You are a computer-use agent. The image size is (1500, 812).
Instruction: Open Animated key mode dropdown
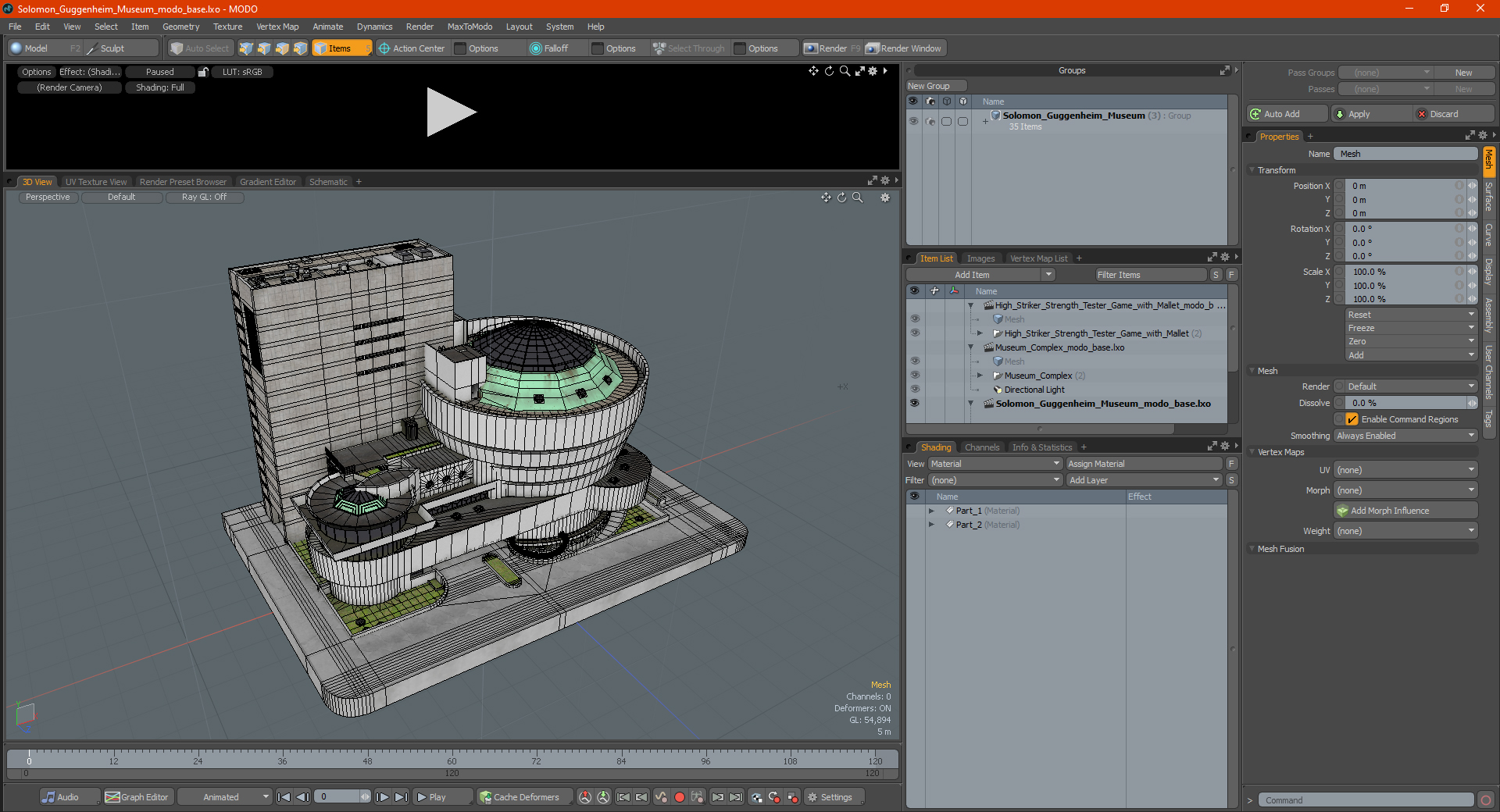pyautogui.click(x=224, y=797)
